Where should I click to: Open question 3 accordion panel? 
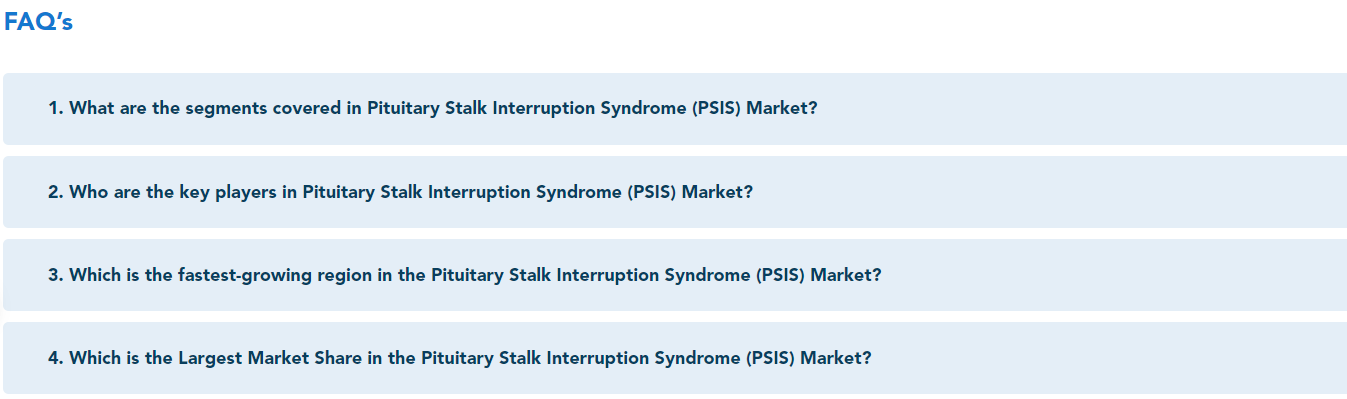[x=675, y=275]
